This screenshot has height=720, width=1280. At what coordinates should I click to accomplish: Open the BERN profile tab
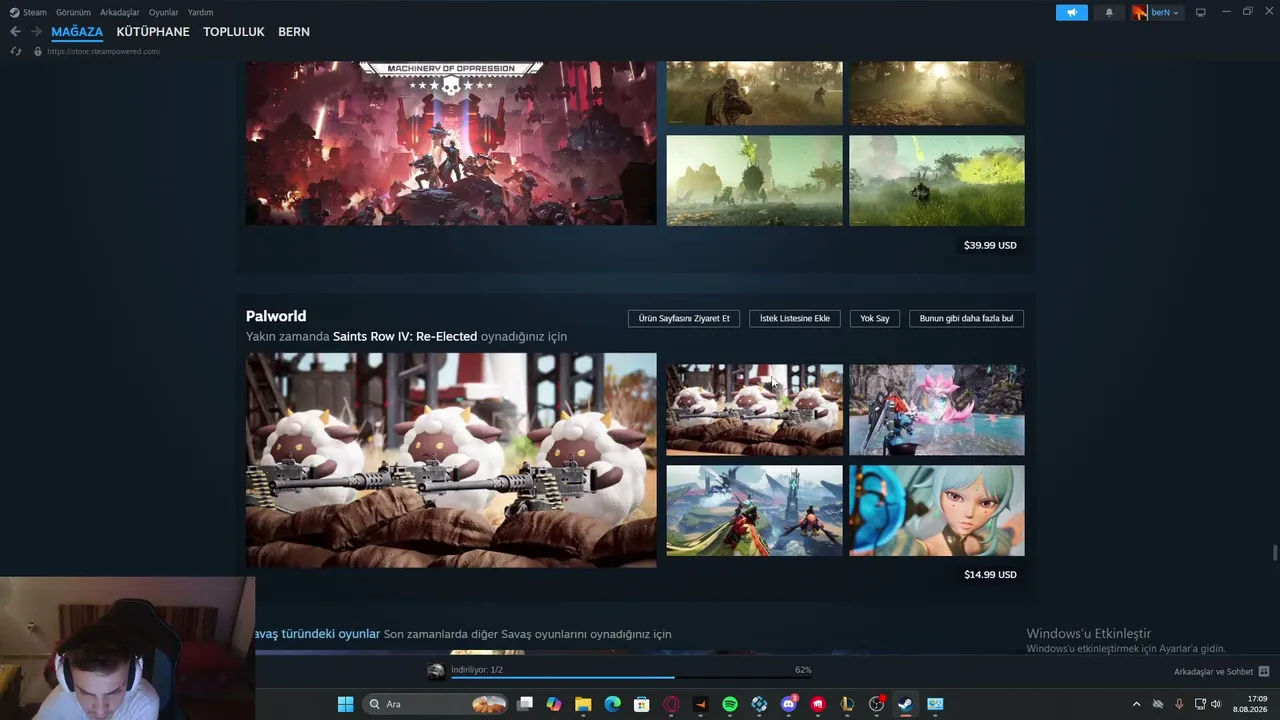click(x=294, y=32)
